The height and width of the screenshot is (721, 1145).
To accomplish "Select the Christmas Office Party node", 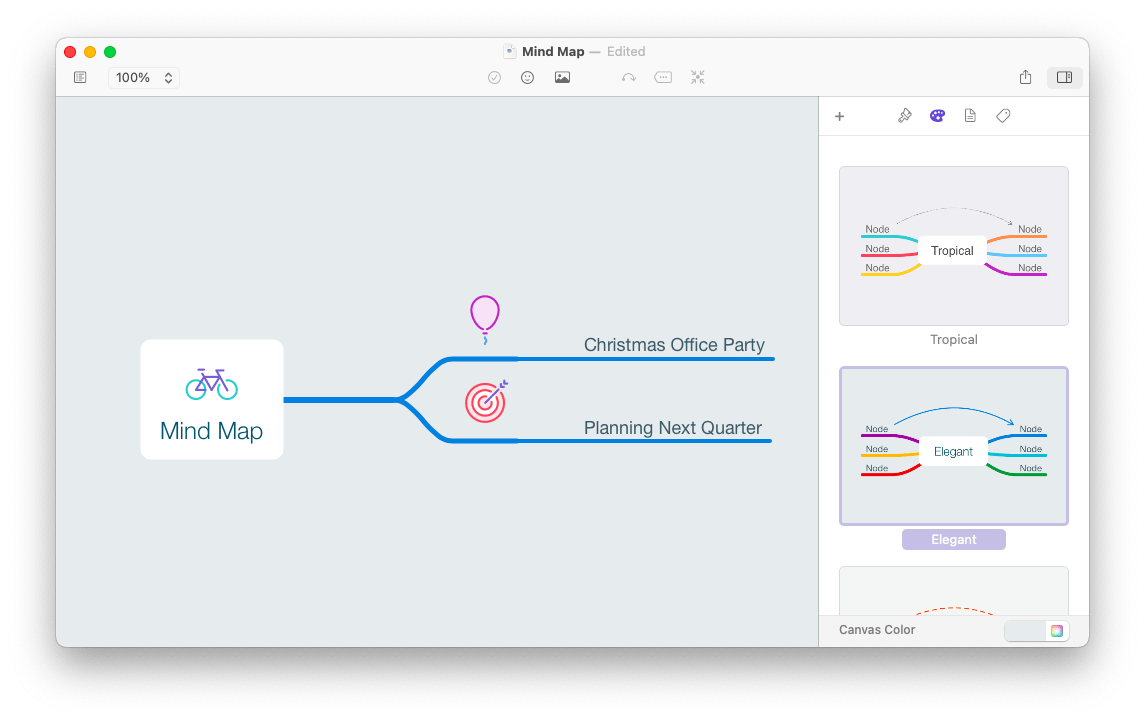I will pos(676,344).
